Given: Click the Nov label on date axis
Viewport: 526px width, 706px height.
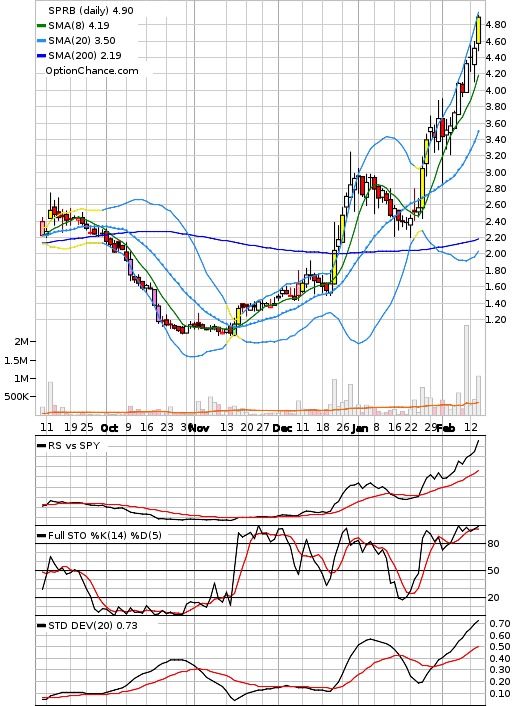Looking at the screenshot, I should [199, 428].
